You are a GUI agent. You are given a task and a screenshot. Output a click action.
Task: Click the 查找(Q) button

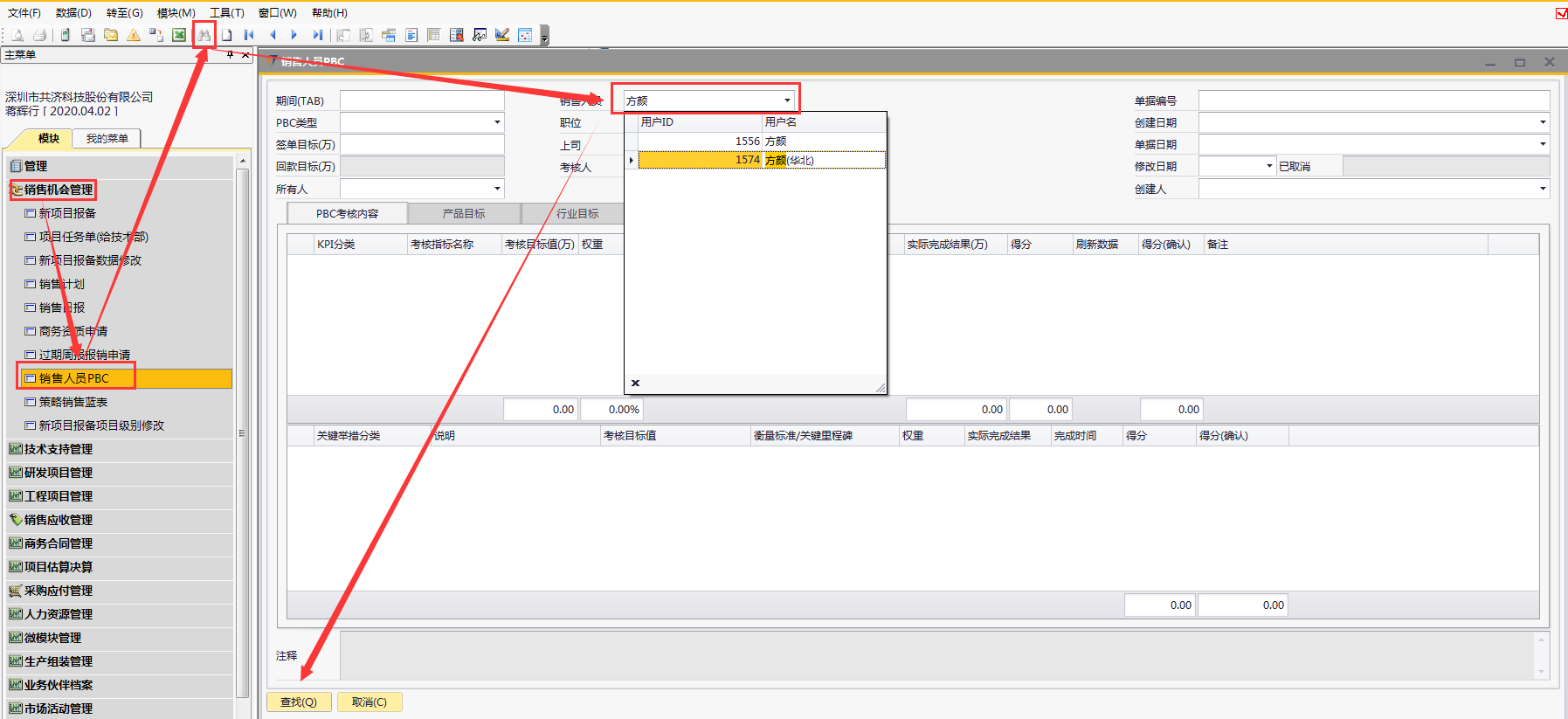point(299,702)
